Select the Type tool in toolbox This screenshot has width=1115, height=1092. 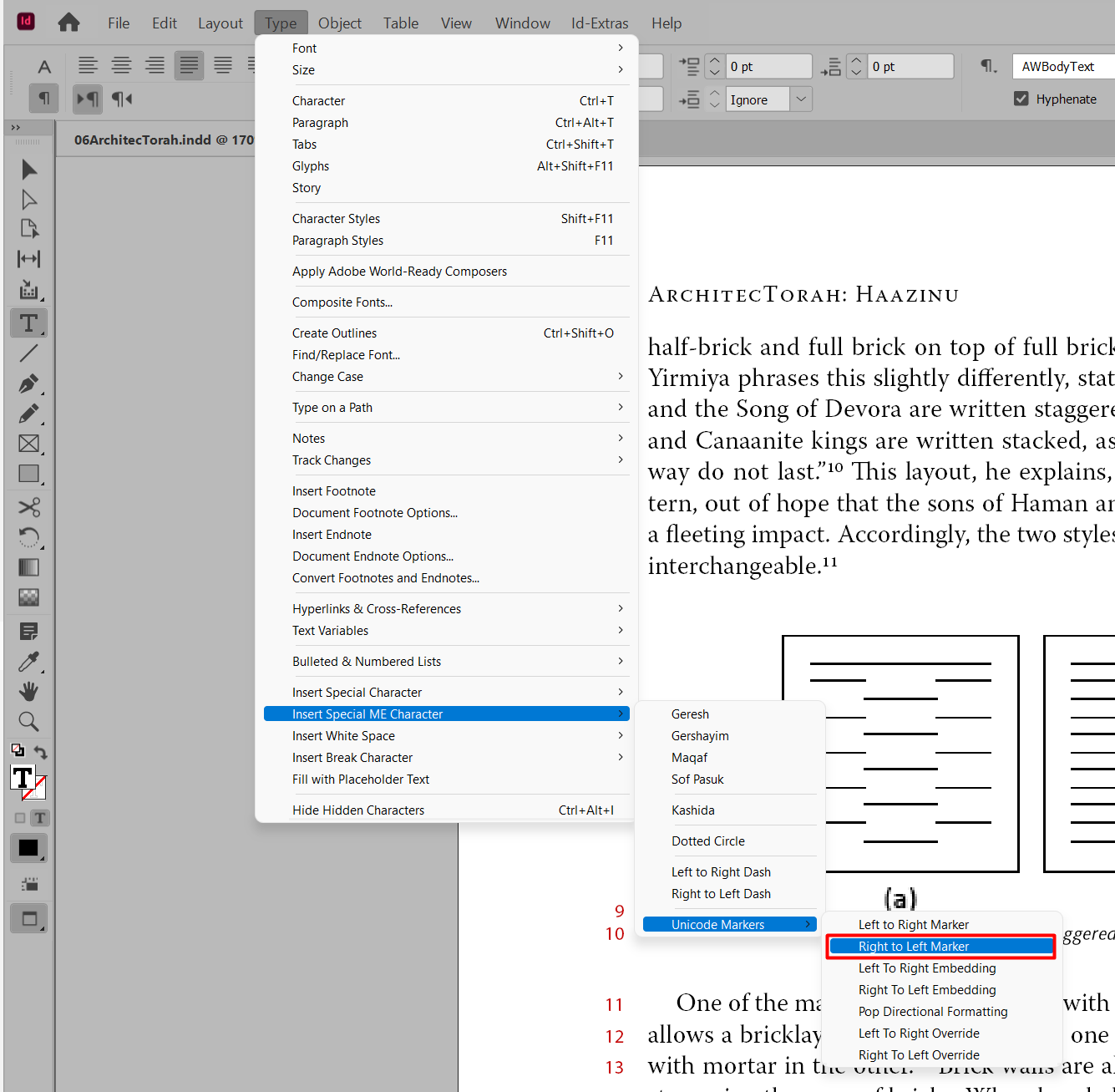(x=28, y=323)
